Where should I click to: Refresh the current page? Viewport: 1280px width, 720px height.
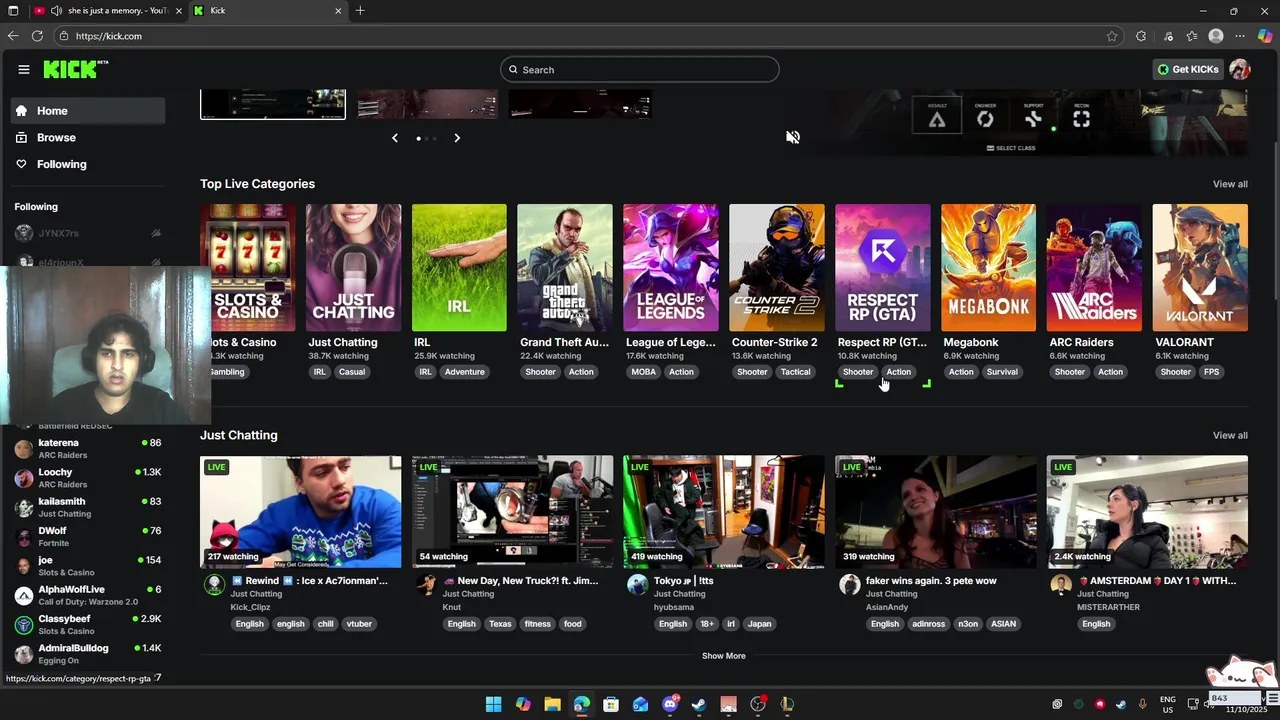tap(37, 36)
